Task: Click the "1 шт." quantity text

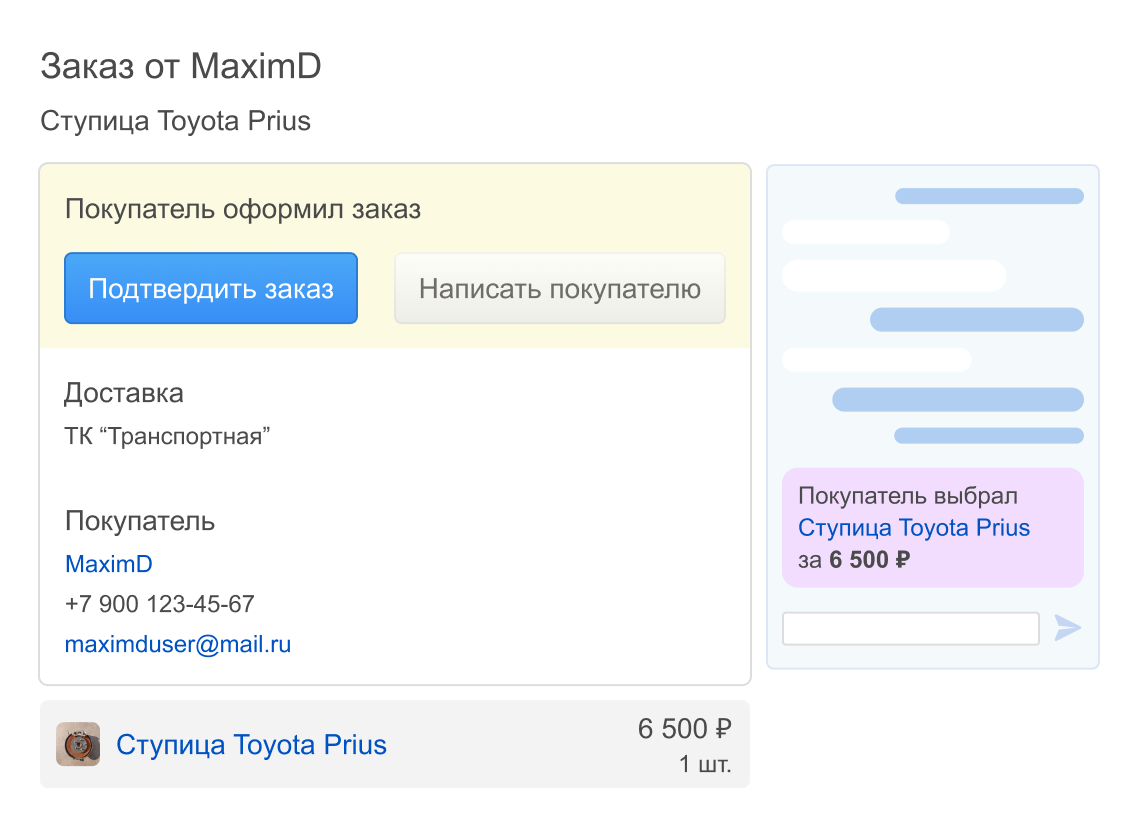Action: click(x=705, y=764)
